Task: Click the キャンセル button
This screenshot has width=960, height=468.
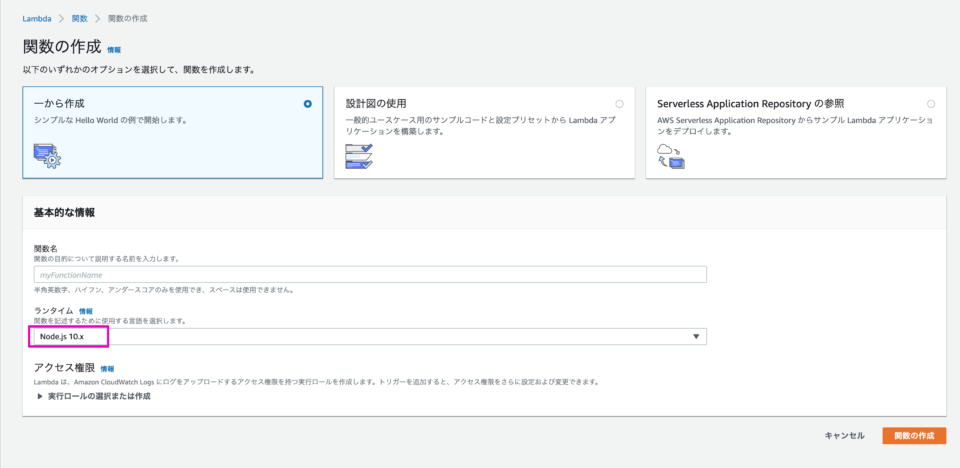Action: (844, 436)
